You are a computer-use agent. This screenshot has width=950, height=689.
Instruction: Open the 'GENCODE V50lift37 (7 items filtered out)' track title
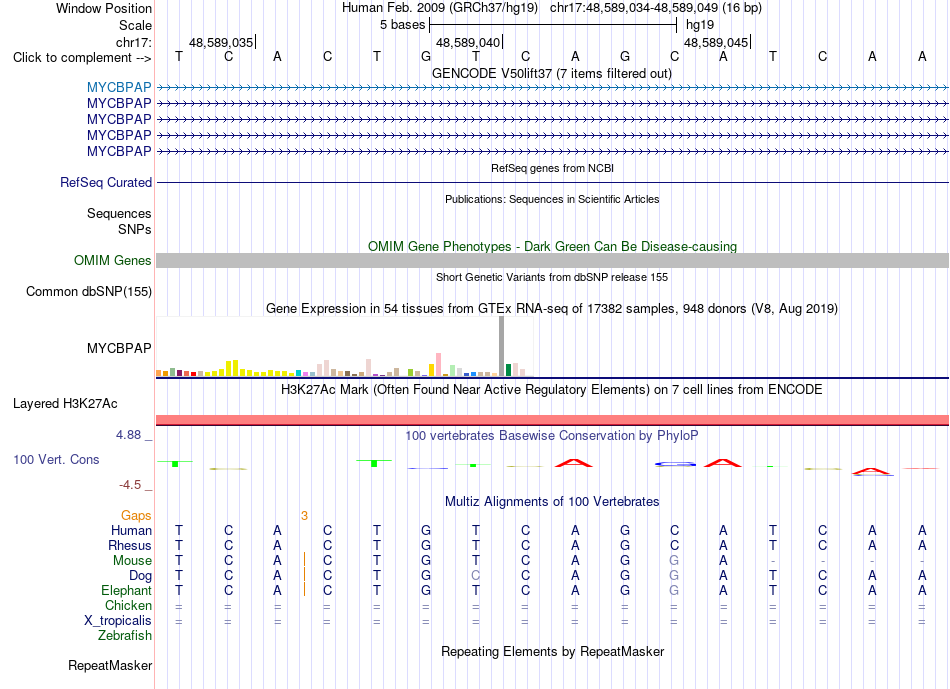tap(551, 73)
